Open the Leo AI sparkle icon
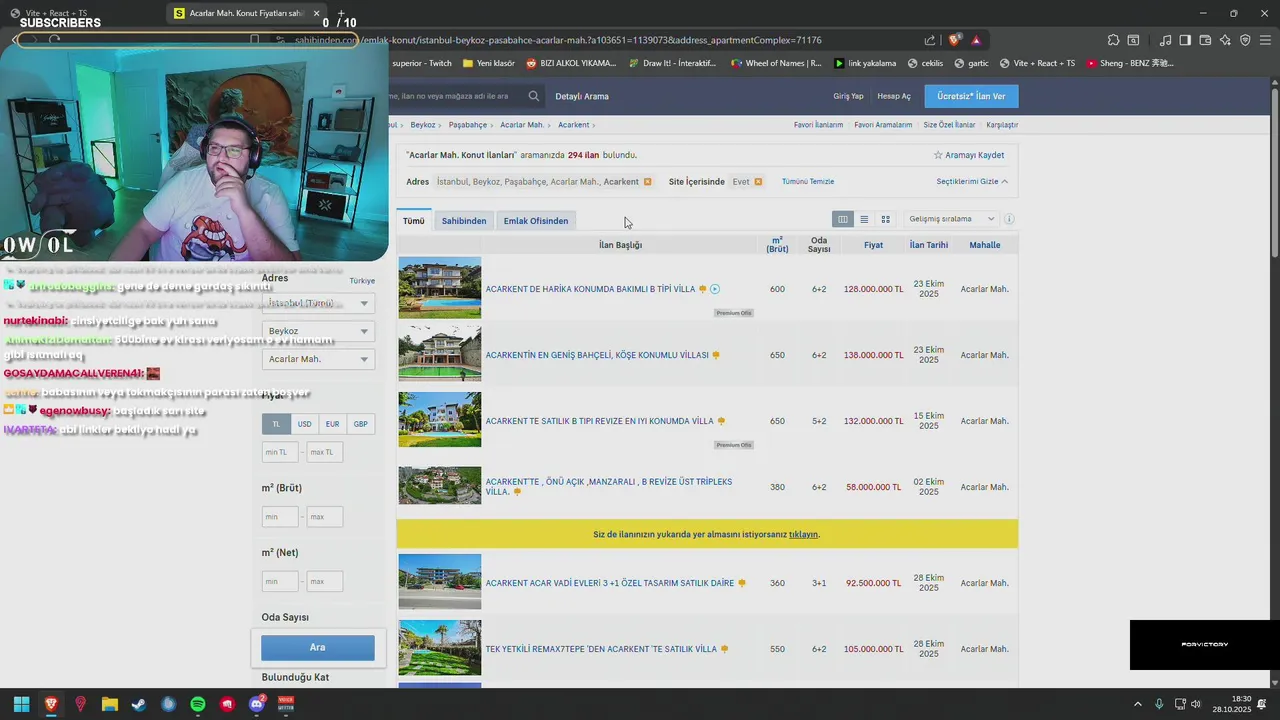Screen dimensions: 1280x720 click(x=1225, y=40)
